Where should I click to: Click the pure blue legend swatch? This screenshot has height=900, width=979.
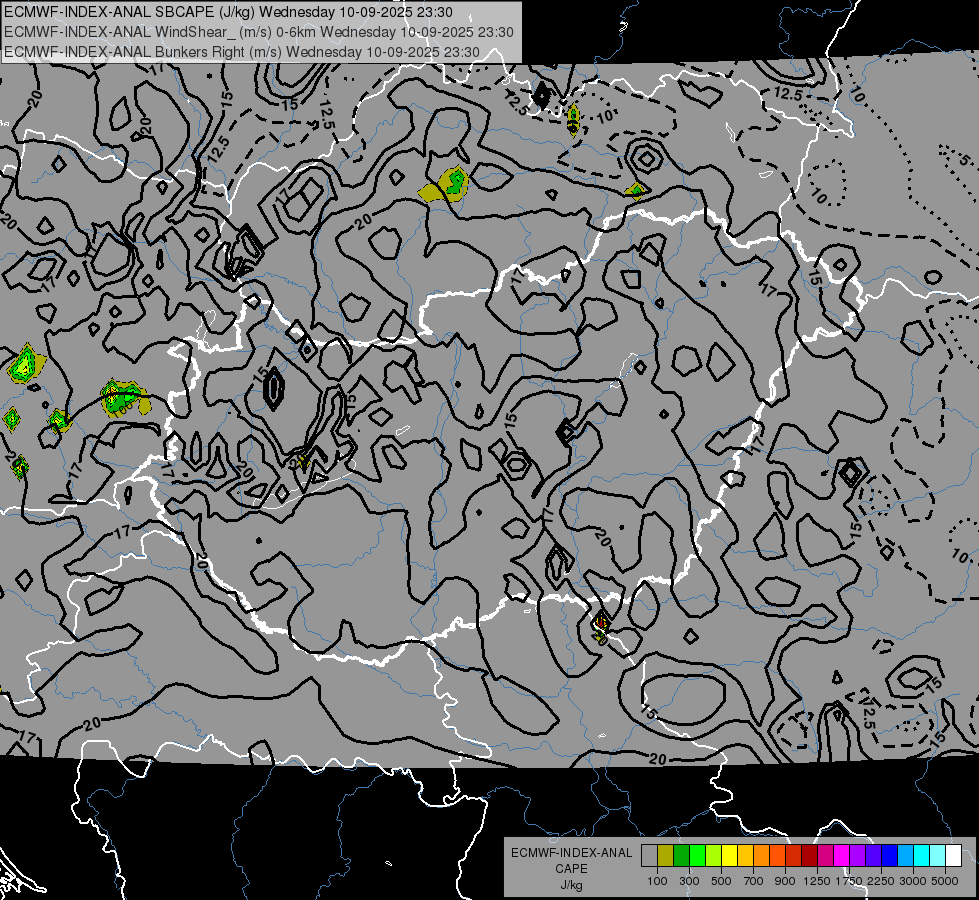pos(889,856)
